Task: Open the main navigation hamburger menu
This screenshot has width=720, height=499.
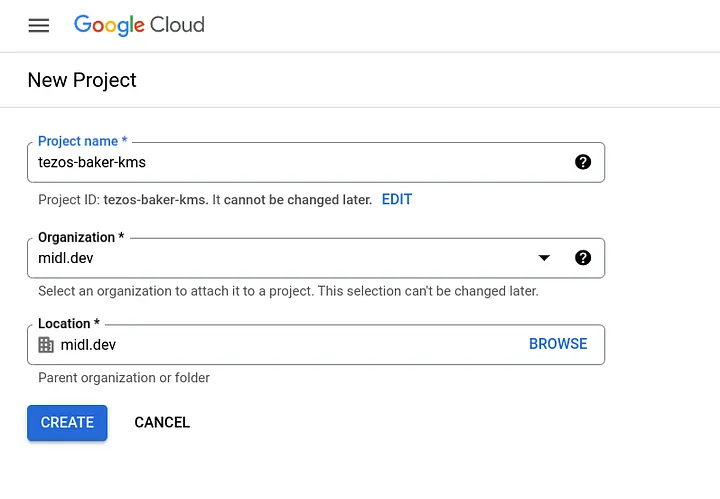Action: pyautogui.click(x=39, y=26)
